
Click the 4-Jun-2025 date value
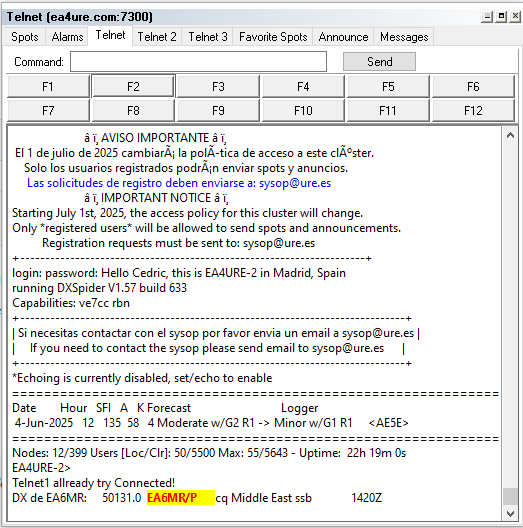point(44,423)
